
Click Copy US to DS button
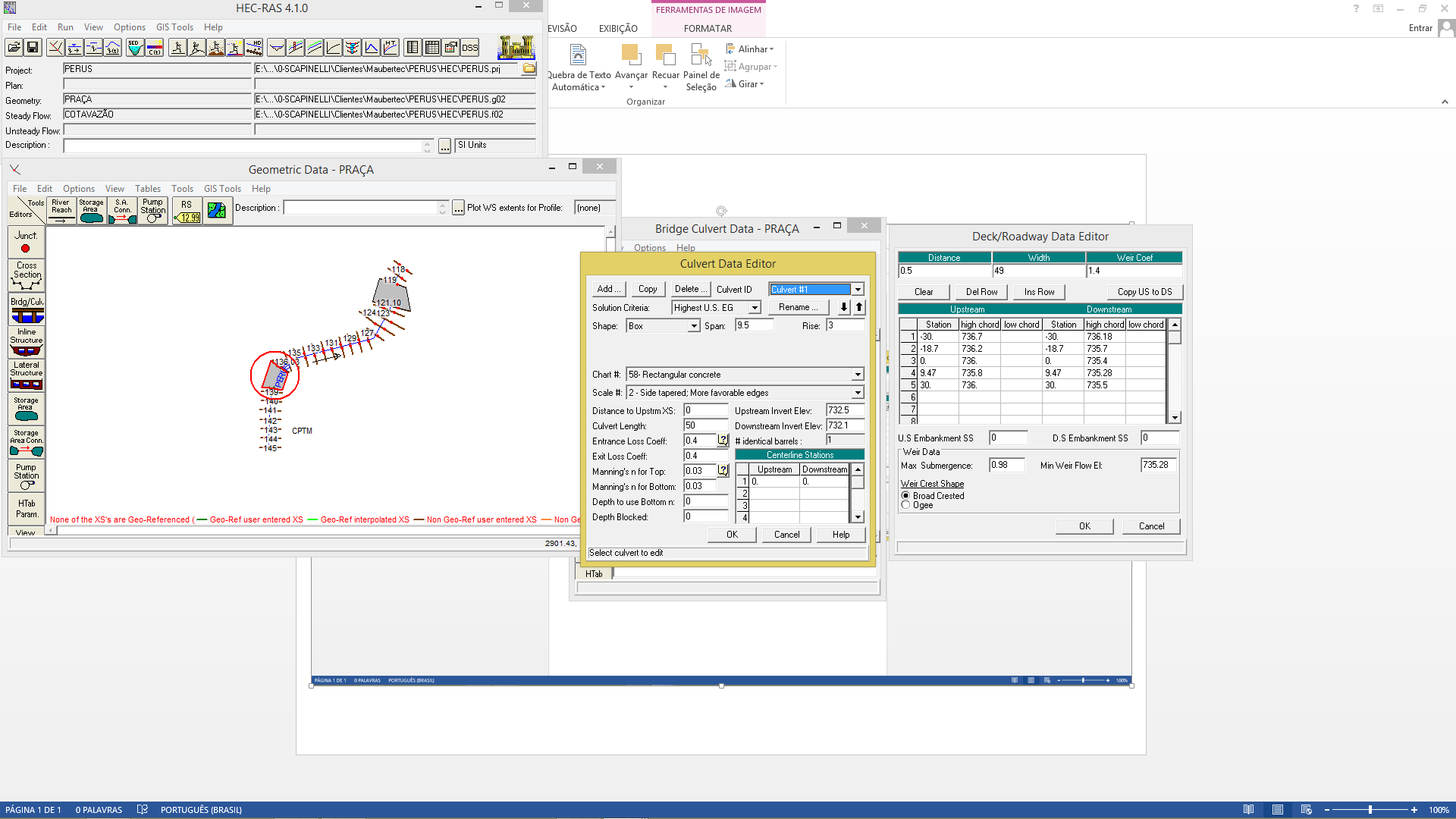1144,292
